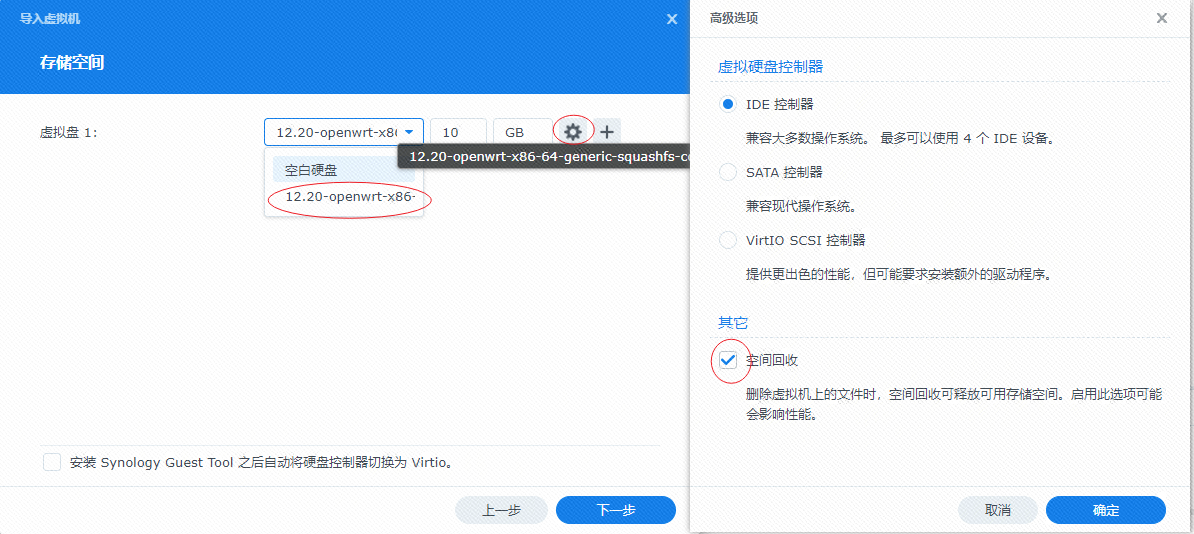The width and height of the screenshot is (1194, 534).
Task: Pick 12.20-openwrt-x86 image from the dropdown list
Action: 343,197
